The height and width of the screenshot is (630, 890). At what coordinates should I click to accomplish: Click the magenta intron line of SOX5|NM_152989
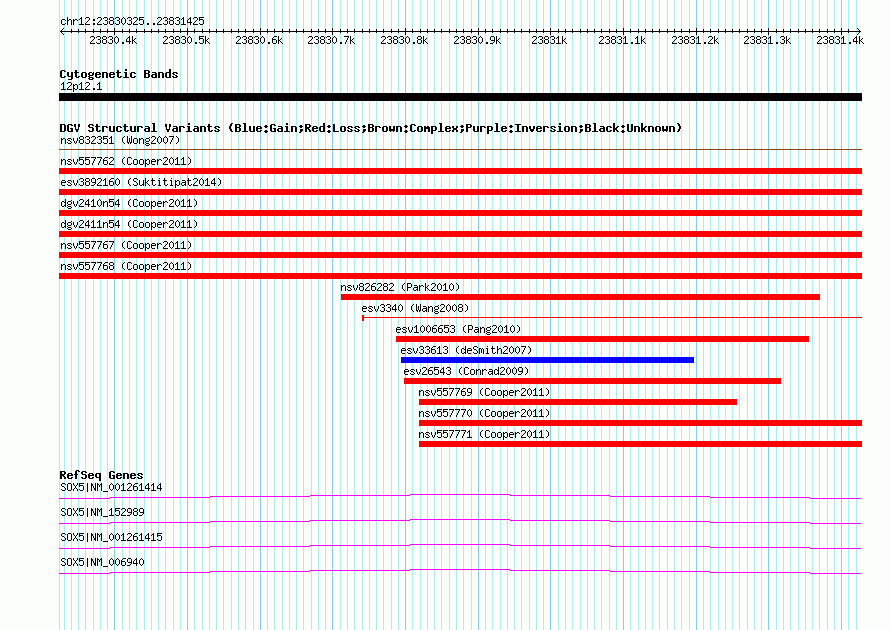tap(460, 521)
